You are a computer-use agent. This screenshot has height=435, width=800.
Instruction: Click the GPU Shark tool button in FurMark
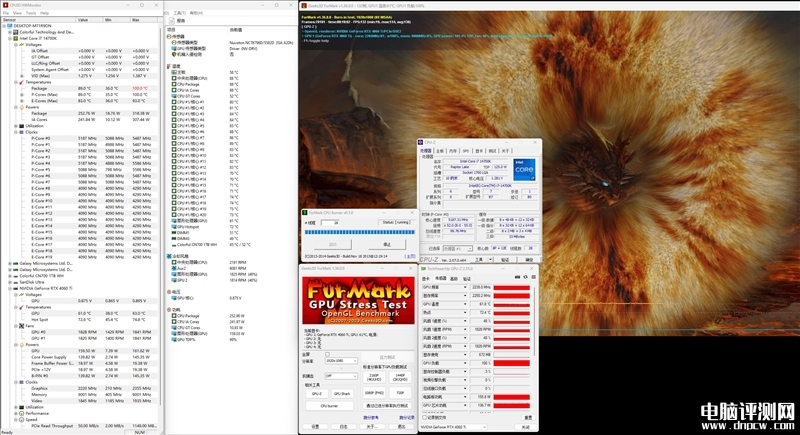tap(342, 394)
